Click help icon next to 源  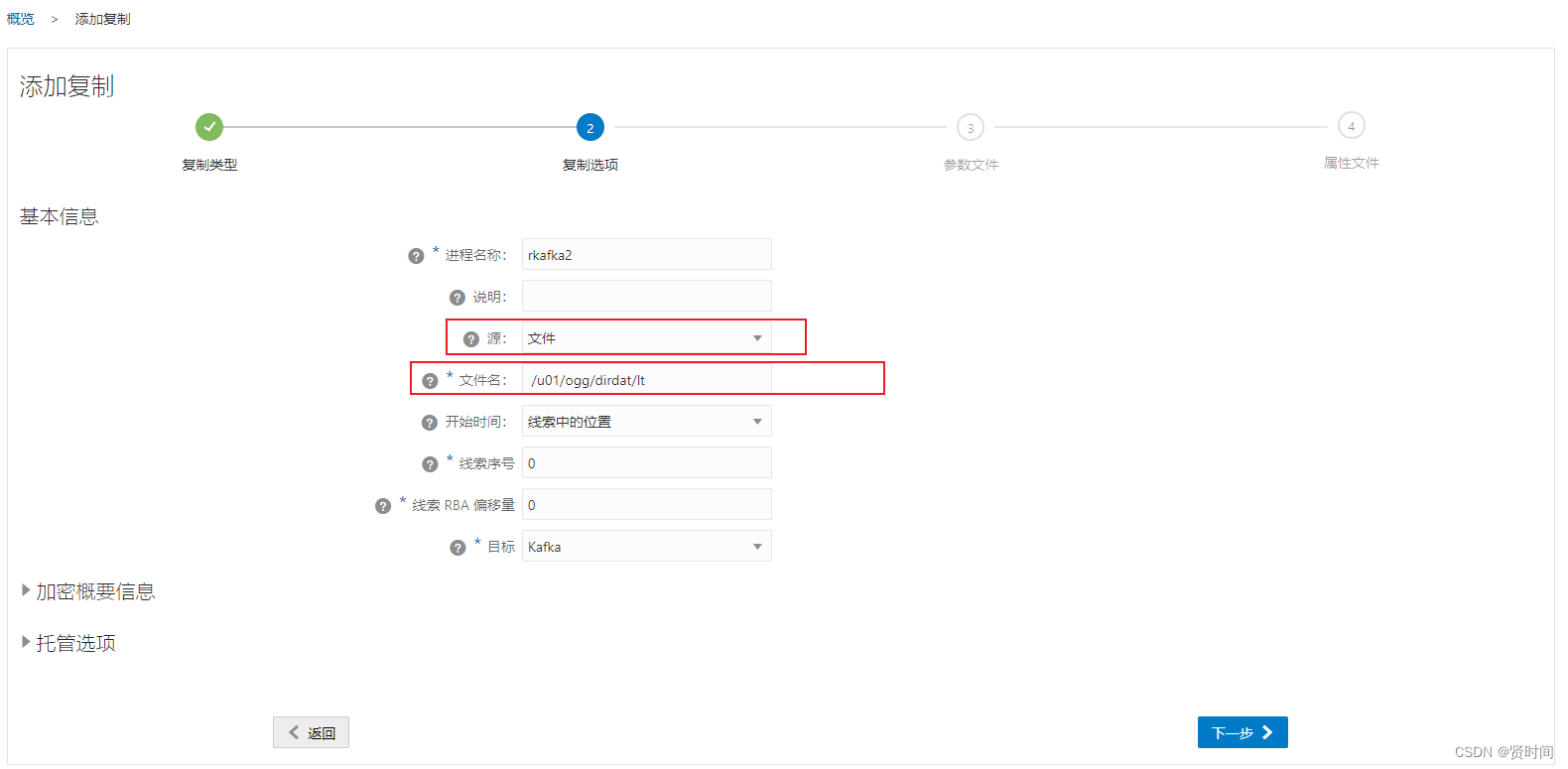click(471, 339)
